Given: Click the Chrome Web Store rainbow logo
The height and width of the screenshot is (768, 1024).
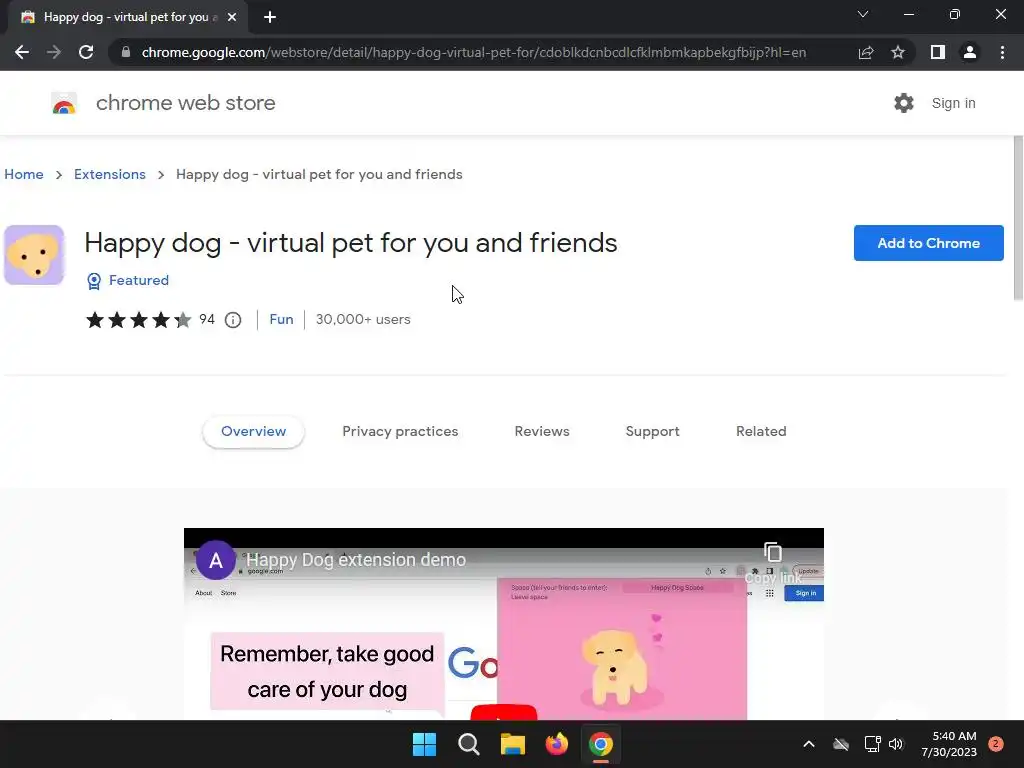Looking at the screenshot, I should pos(64,103).
